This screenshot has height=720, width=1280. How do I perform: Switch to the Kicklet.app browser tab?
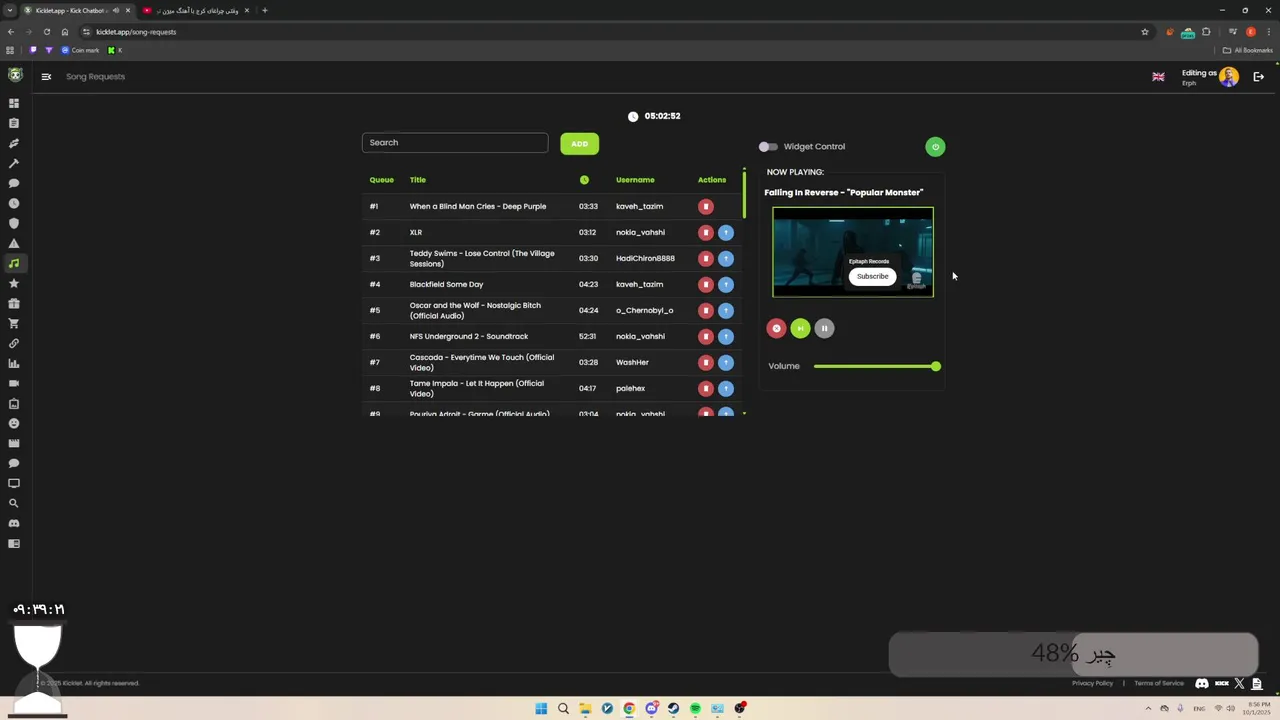[x=78, y=10]
